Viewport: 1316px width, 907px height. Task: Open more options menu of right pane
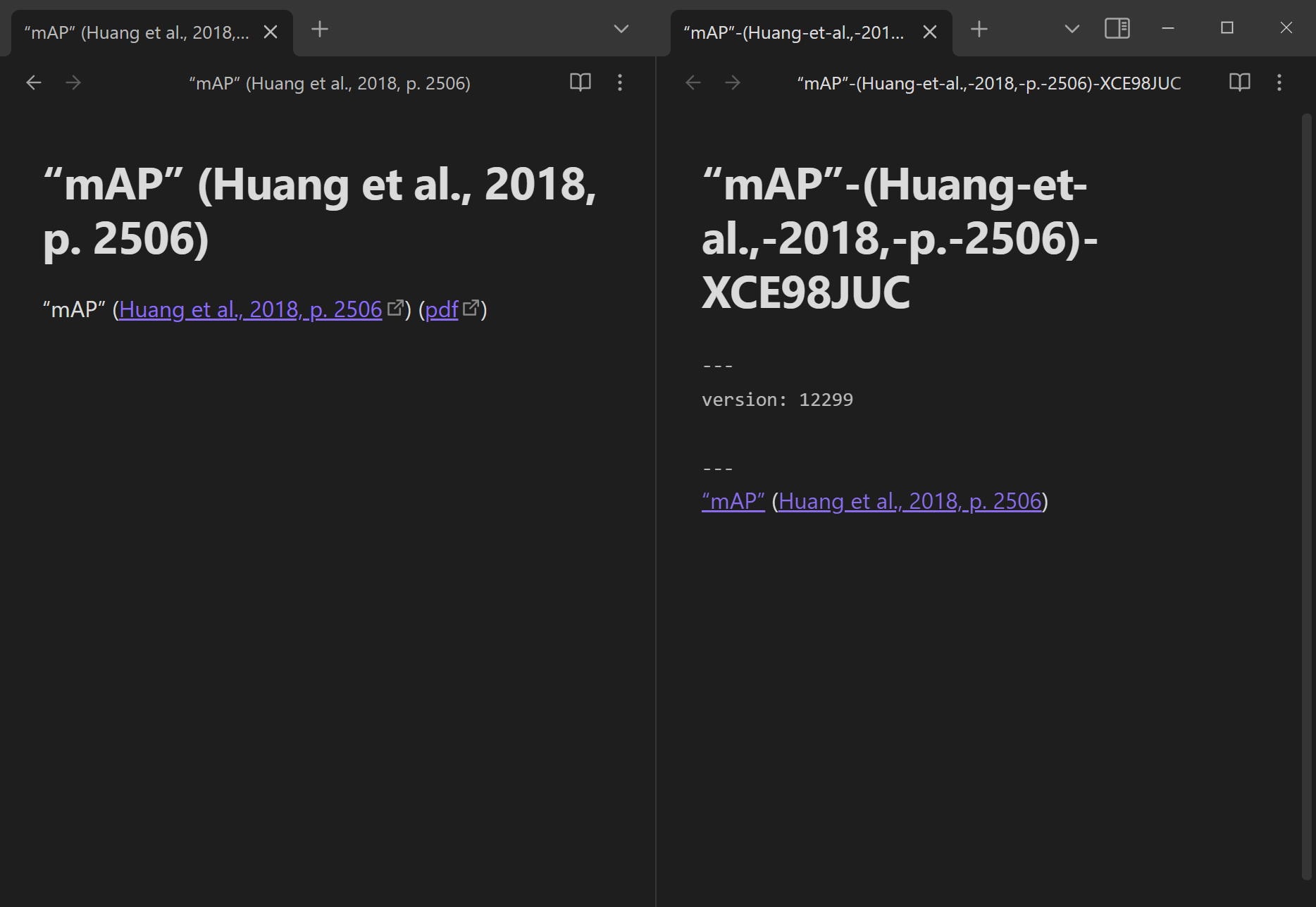coord(1280,82)
